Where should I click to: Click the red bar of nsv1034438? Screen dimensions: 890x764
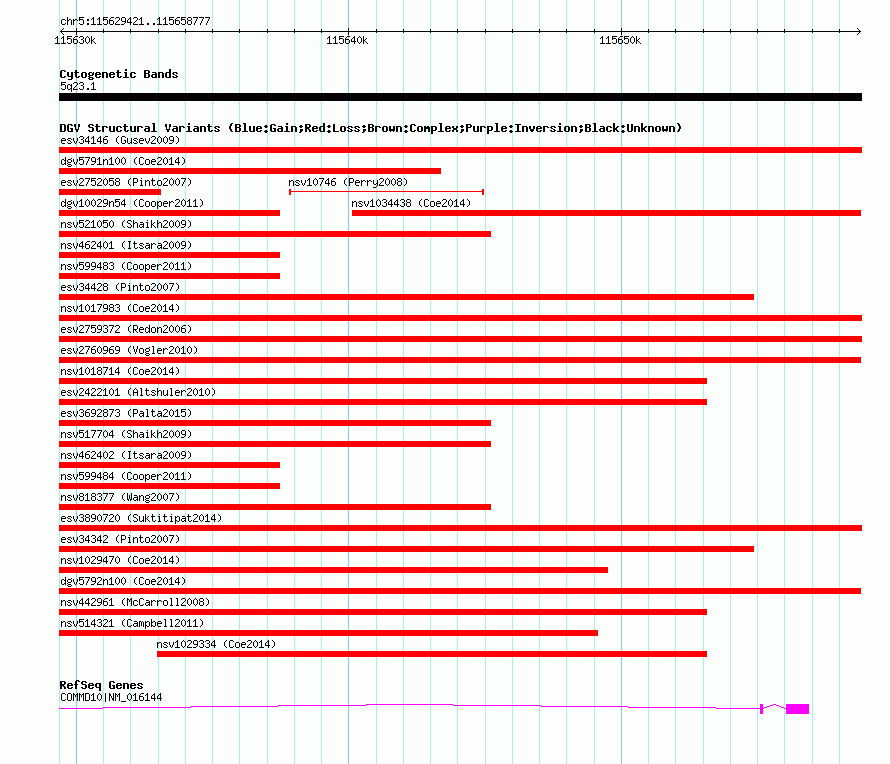pyautogui.click(x=606, y=213)
